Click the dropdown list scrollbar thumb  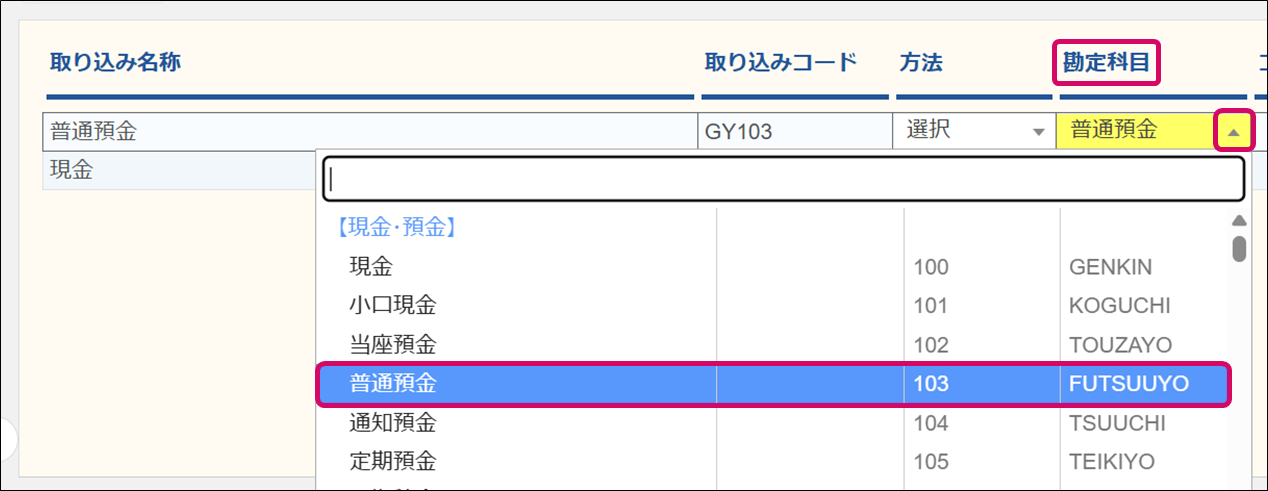pyautogui.click(x=1239, y=247)
